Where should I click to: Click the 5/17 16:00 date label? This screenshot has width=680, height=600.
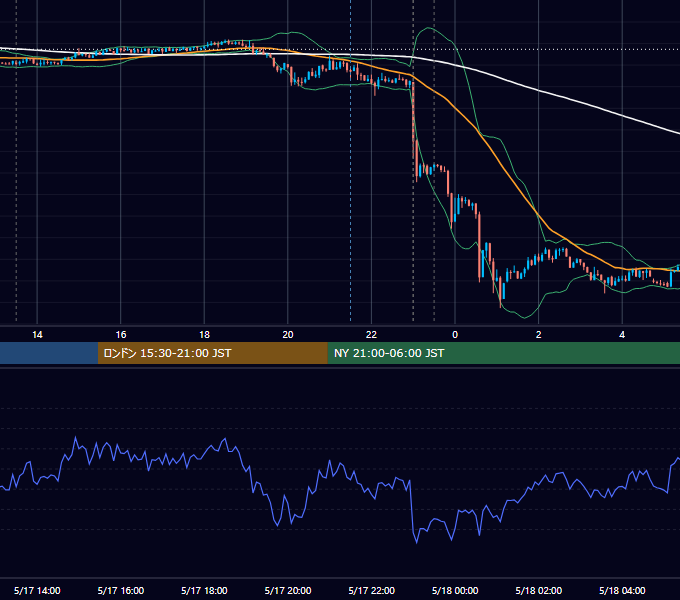[x=121, y=590]
